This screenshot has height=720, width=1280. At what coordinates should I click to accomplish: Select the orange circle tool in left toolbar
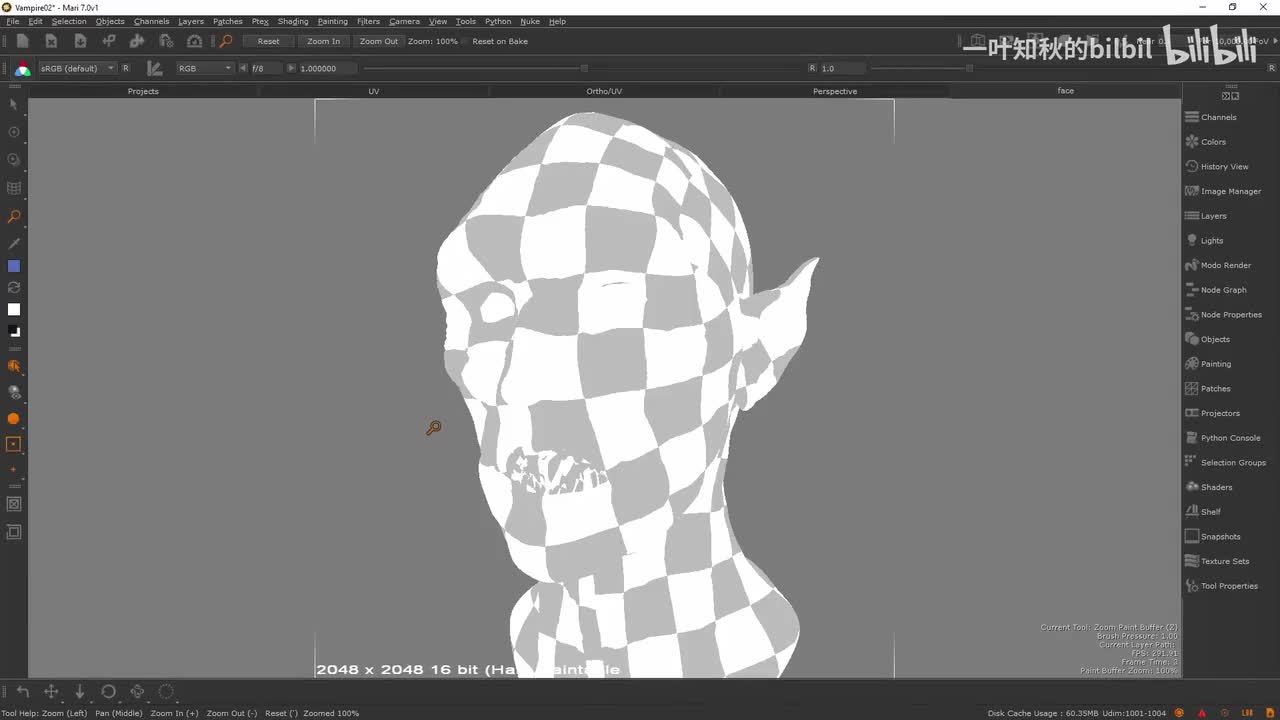[x=14, y=419]
